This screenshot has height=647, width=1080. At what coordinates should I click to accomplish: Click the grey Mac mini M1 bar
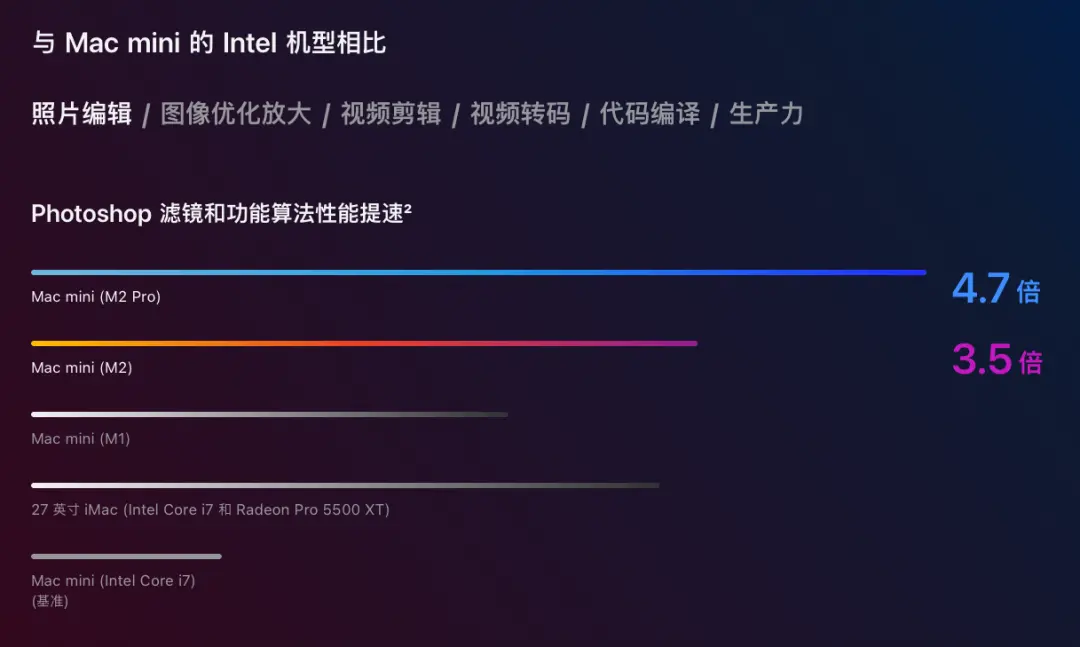[269, 414]
